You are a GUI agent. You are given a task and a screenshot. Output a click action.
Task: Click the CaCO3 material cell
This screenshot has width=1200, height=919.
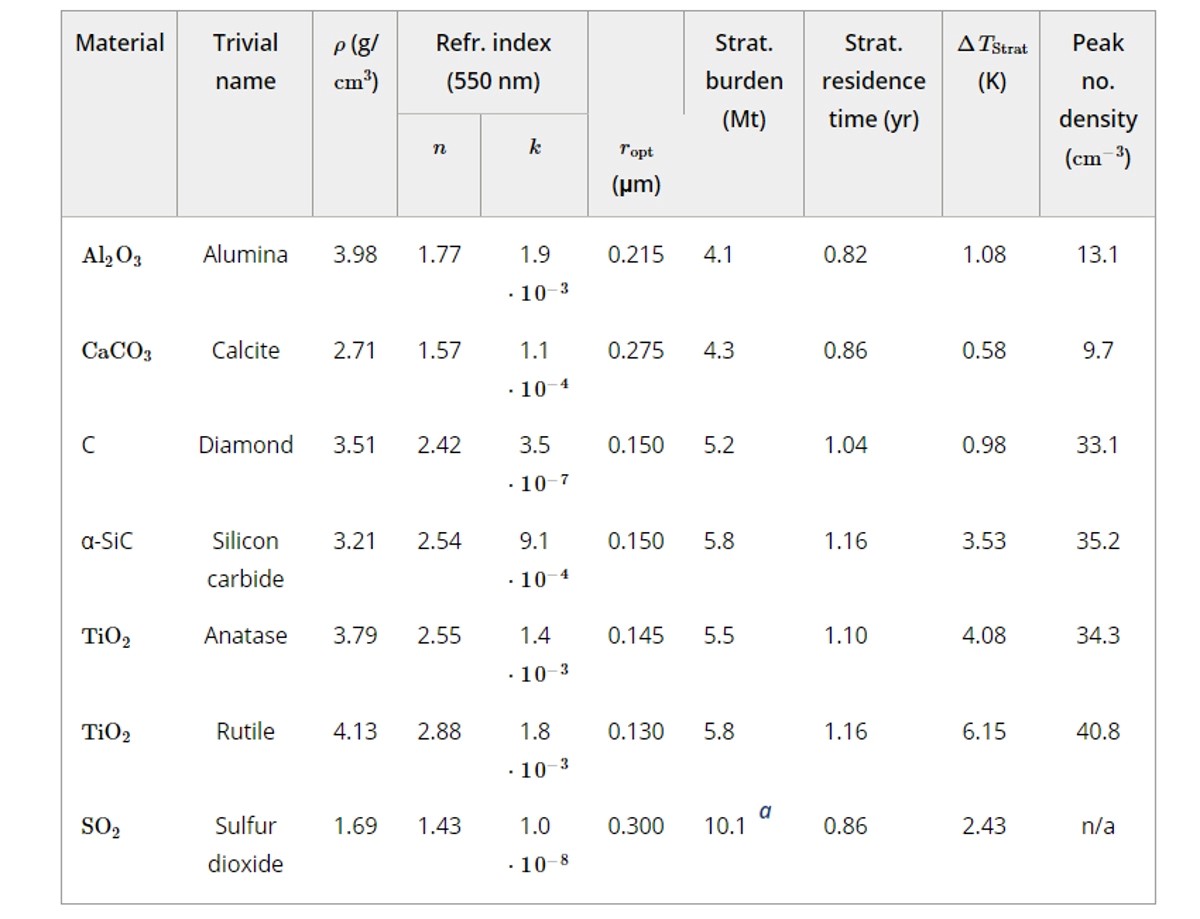click(116, 352)
